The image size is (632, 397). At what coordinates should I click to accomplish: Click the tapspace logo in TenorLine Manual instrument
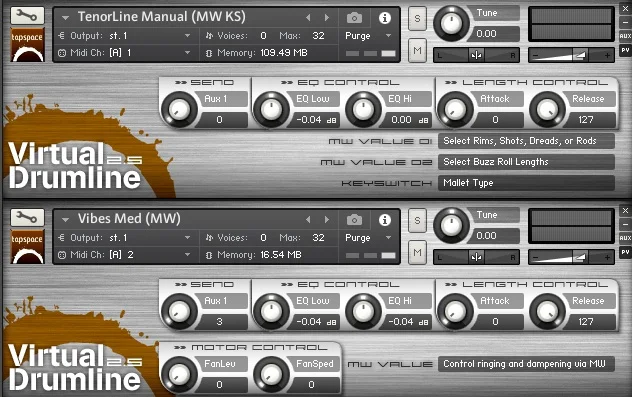tap(27, 44)
